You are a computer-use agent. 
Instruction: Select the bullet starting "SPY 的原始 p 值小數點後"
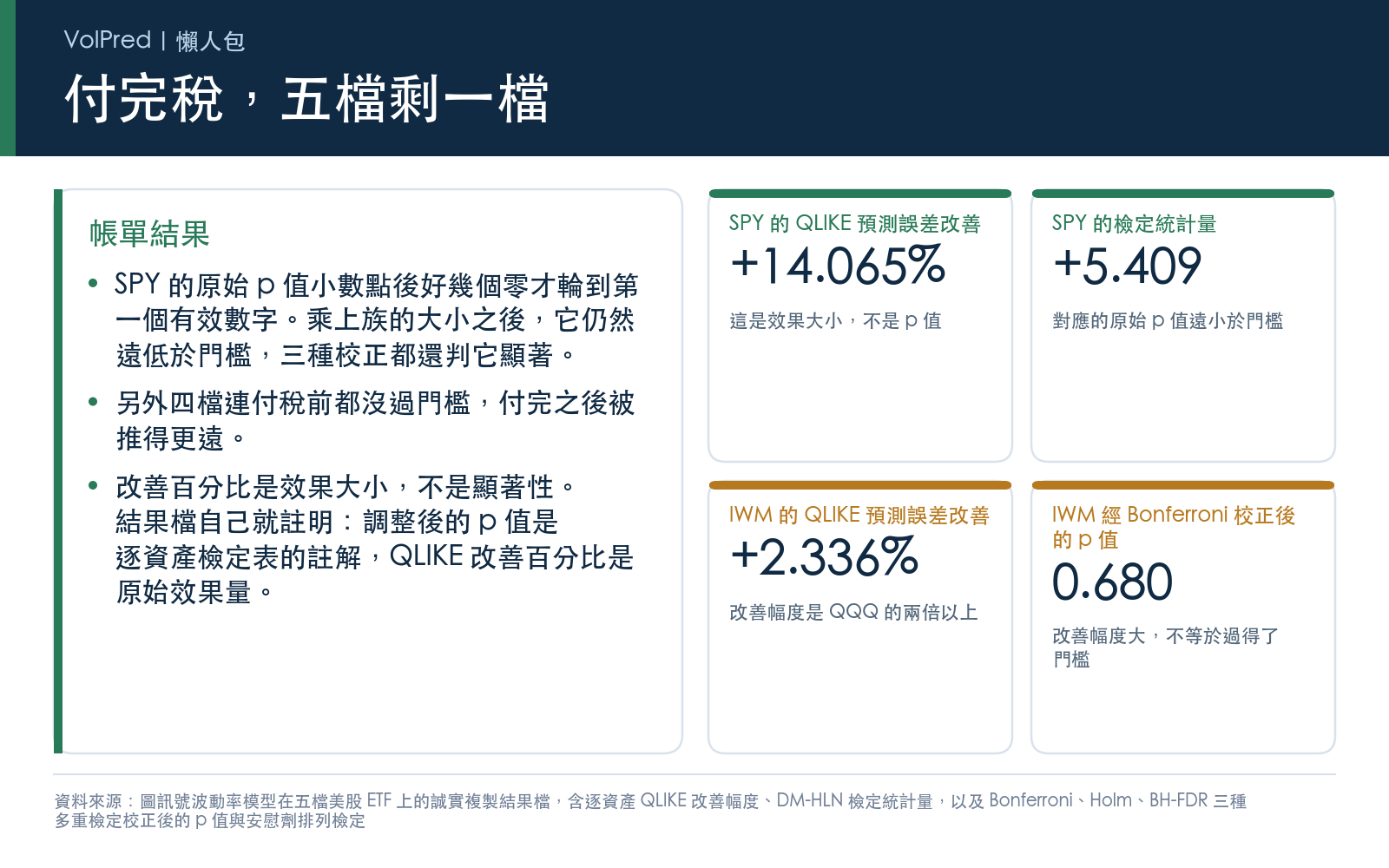(365, 319)
